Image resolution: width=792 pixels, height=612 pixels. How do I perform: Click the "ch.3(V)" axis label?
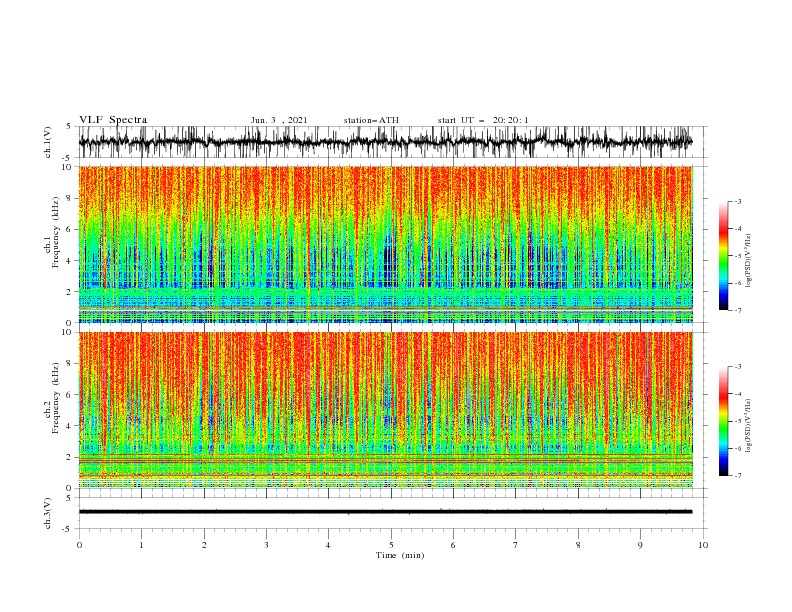click(48, 513)
